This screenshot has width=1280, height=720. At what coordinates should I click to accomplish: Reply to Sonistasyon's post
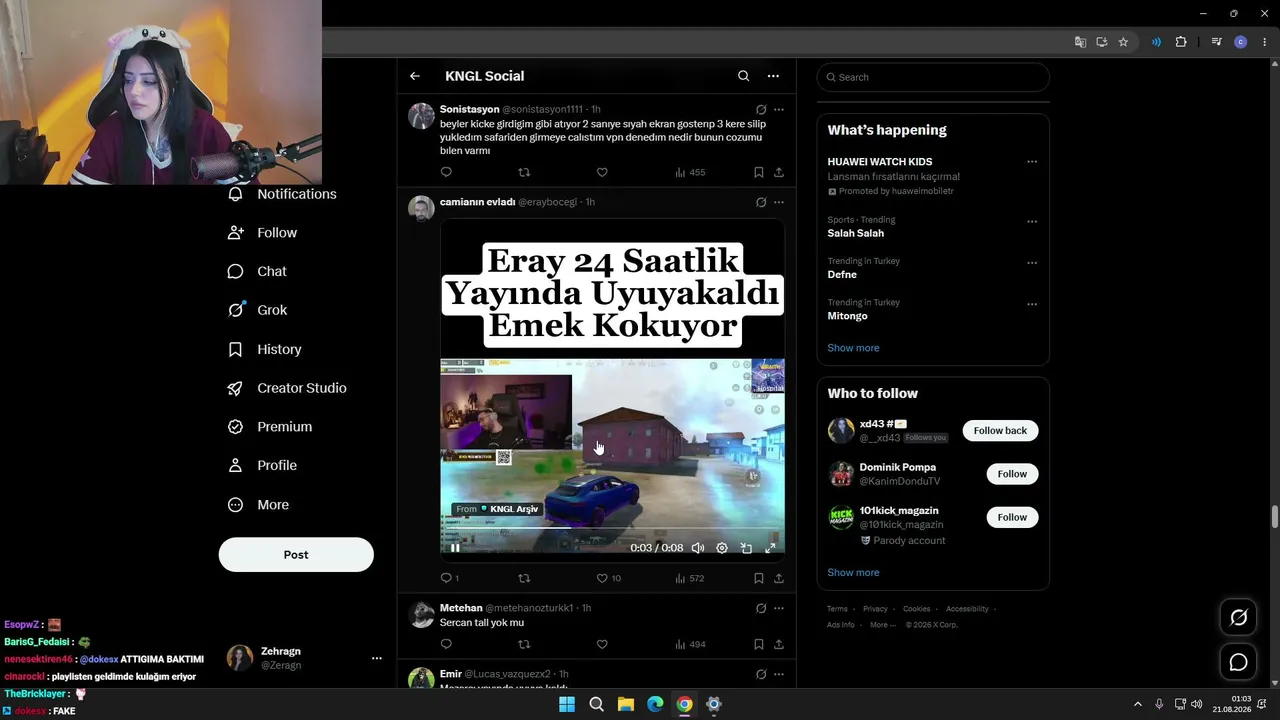click(x=446, y=172)
